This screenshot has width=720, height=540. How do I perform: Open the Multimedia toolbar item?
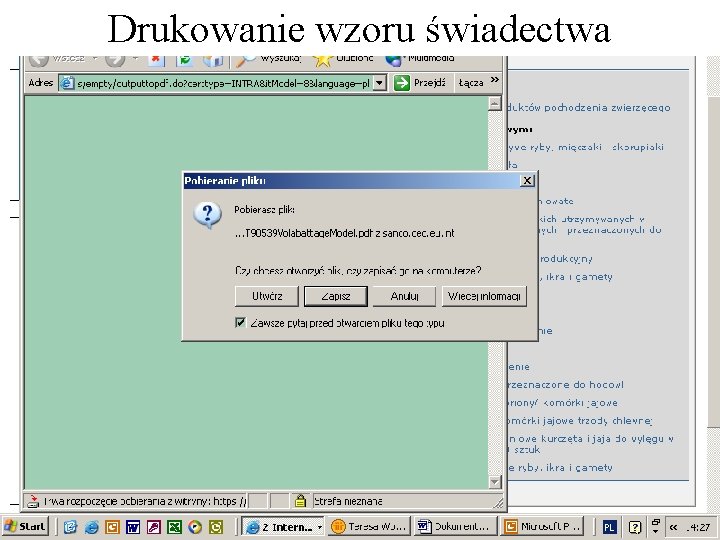click(420, 59)
